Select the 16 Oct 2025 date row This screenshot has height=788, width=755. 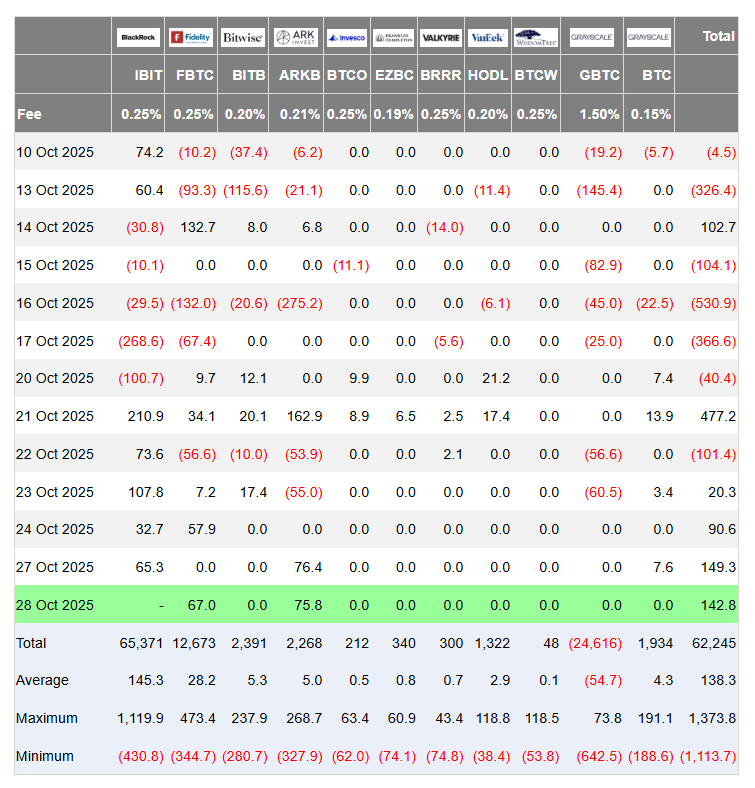(376, 303)
